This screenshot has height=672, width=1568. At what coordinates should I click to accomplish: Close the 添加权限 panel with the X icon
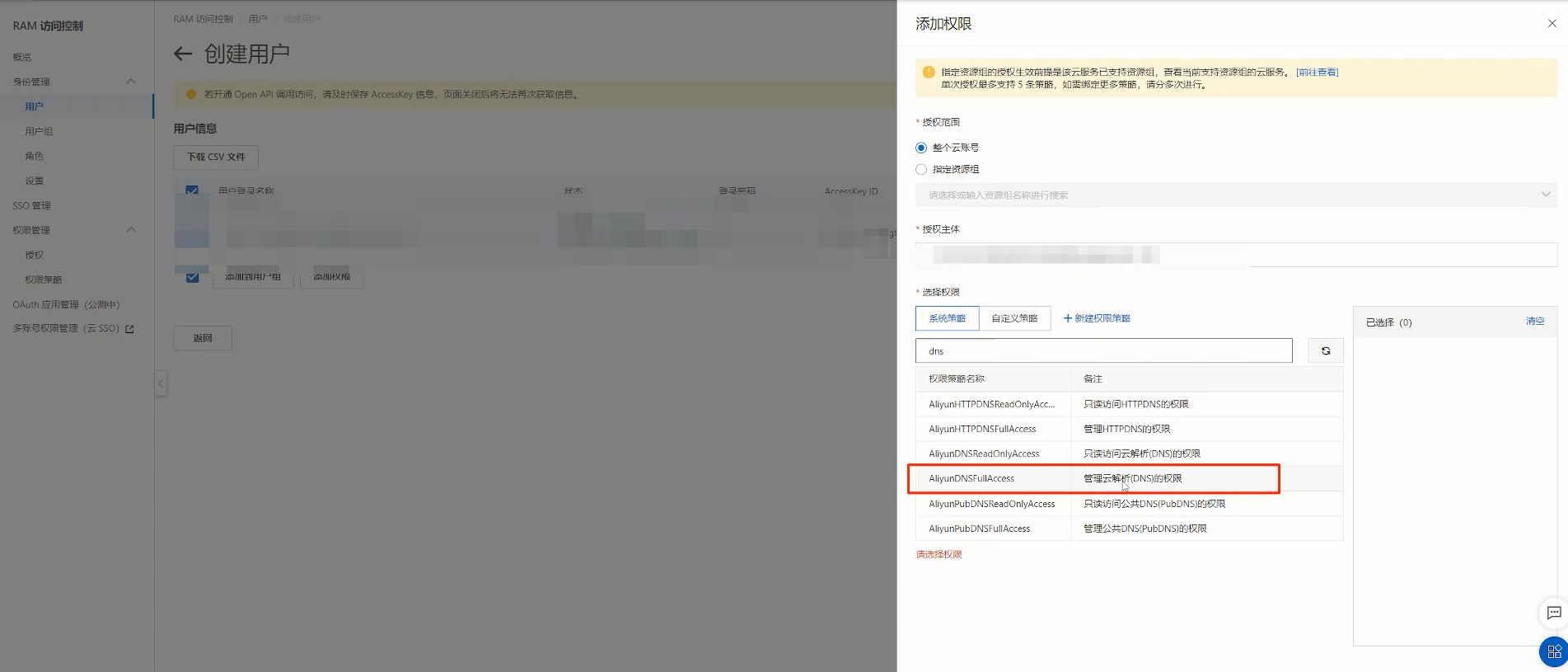(x=1552, y=23)
